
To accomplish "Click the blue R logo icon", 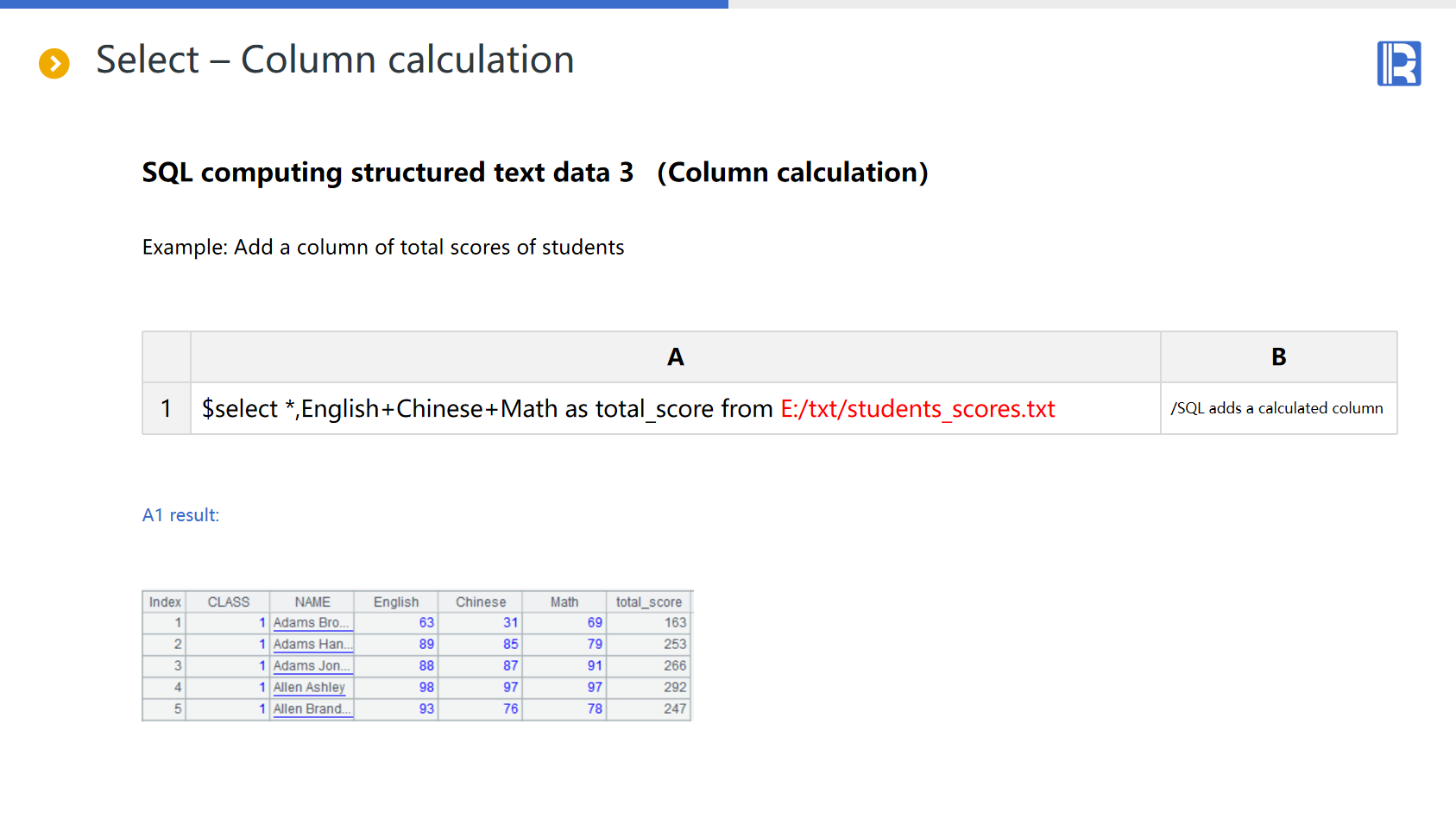I will (x=1398, y=64).
